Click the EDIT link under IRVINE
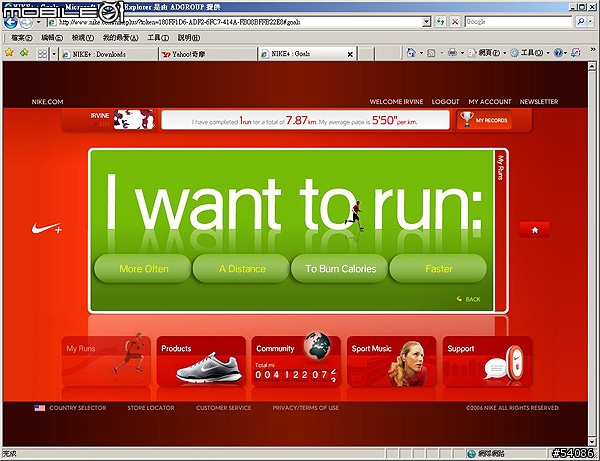Image resolution: width=600 pixels, height=461 pixels. (104, 124)
